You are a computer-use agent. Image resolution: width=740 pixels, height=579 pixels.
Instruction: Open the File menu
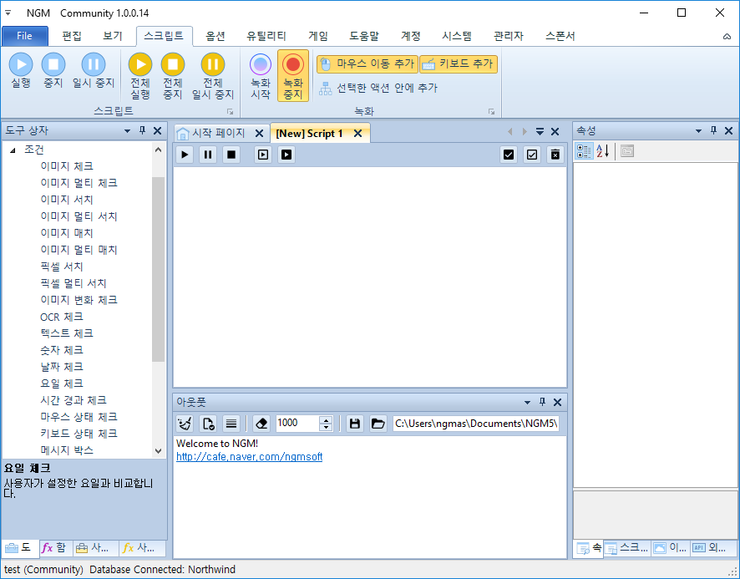point(25,36)
